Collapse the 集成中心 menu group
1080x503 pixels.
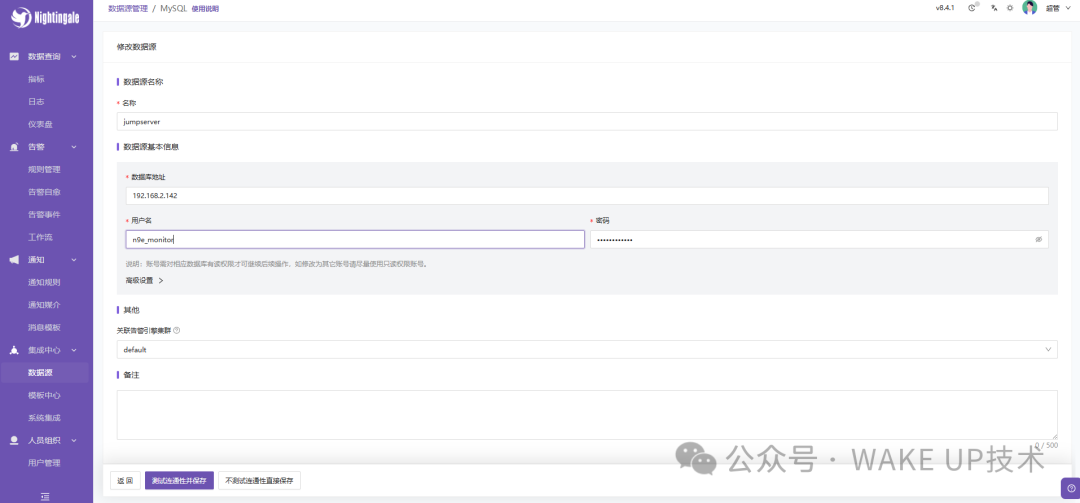pyautogui.click(x=74, y=350)
